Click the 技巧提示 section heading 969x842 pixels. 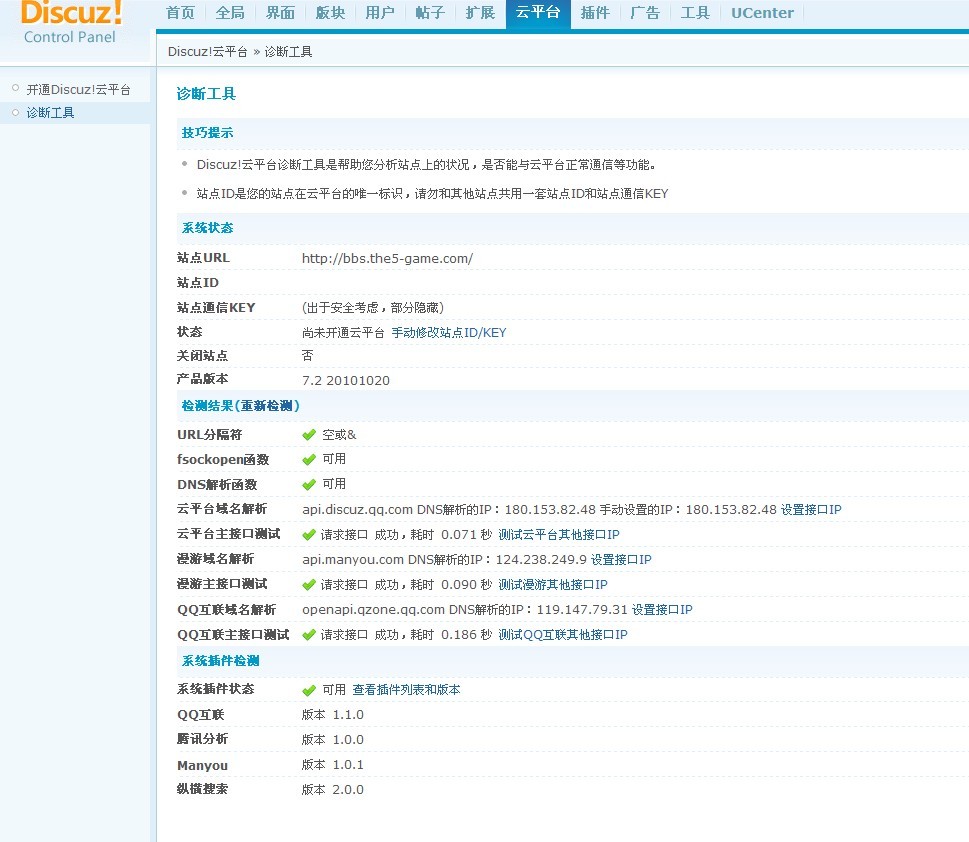(x=208, y=133)
